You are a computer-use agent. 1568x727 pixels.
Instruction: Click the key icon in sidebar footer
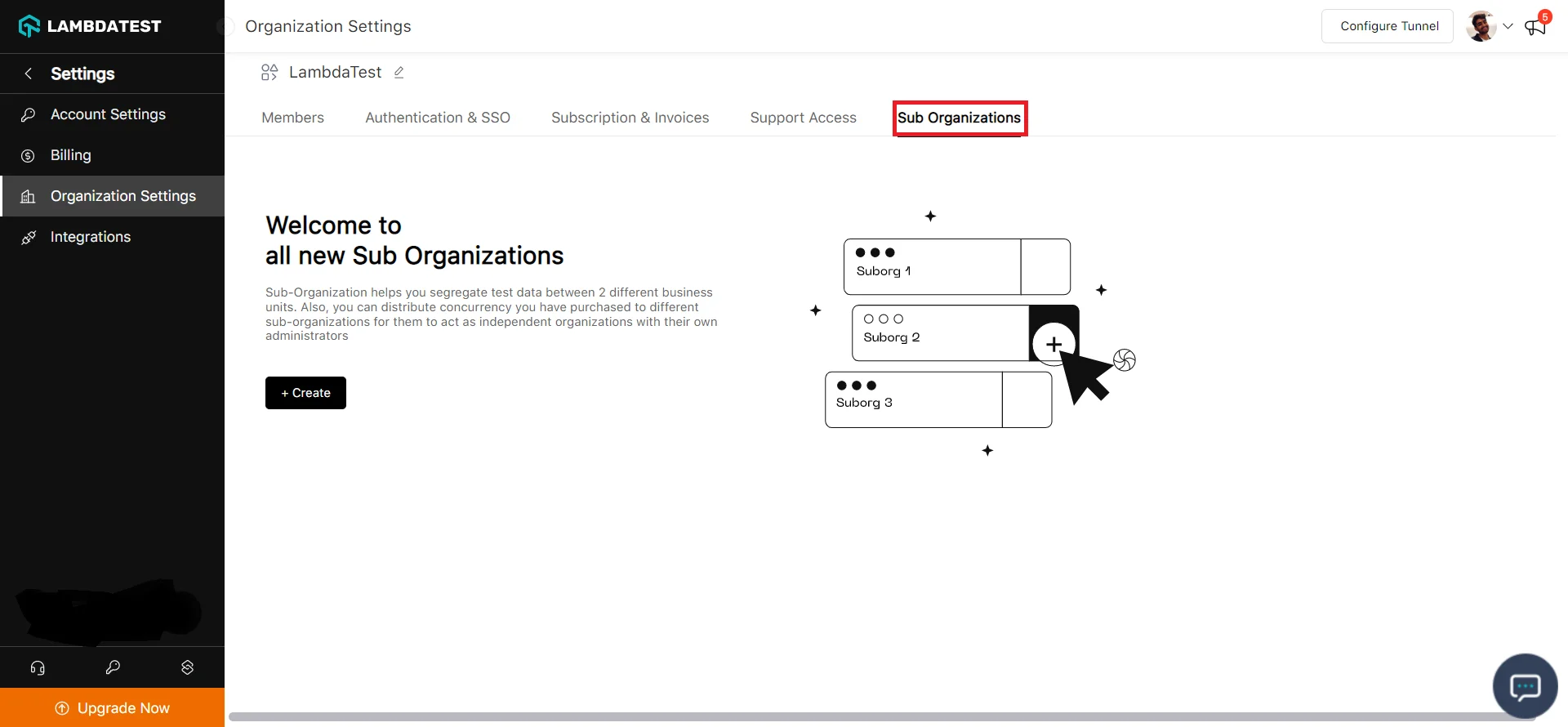point(113,667)
